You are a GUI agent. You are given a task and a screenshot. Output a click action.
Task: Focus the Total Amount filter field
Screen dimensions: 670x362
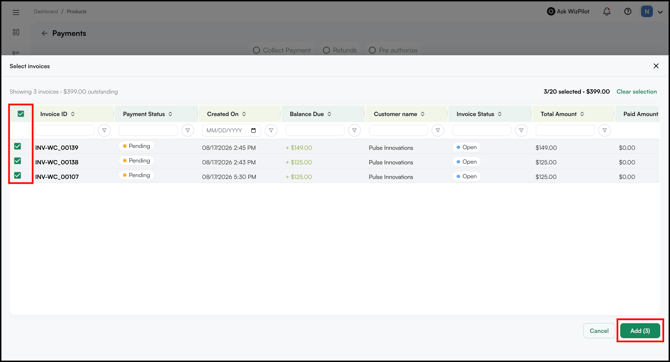[x=565, y=130]
